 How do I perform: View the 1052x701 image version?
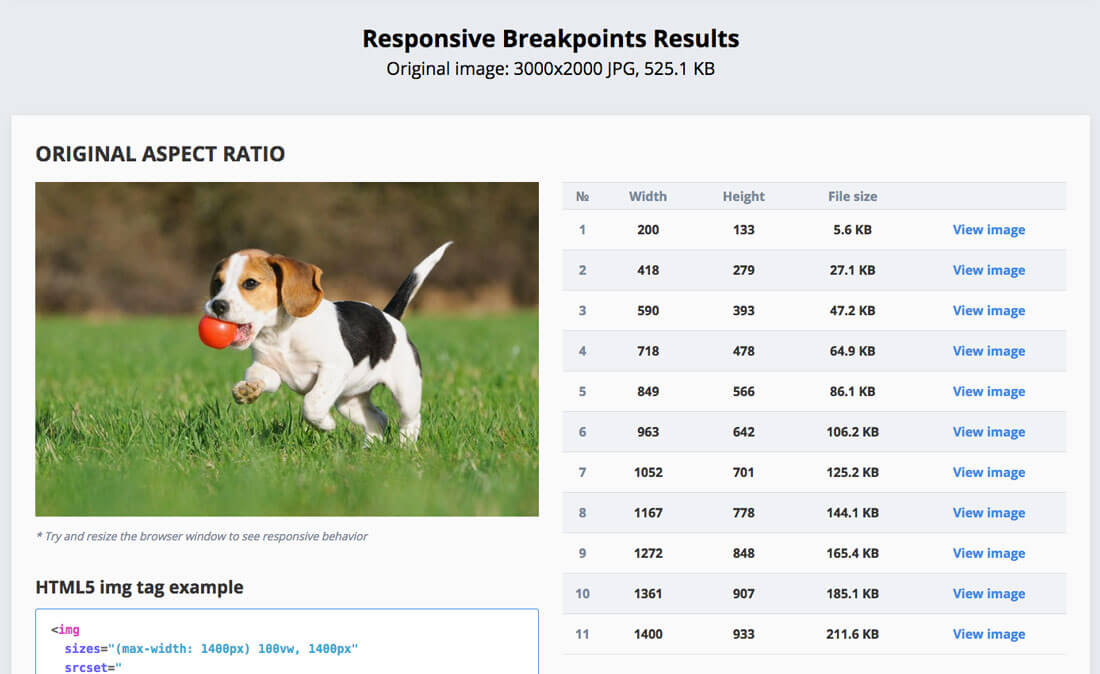(x=988, y=473)
